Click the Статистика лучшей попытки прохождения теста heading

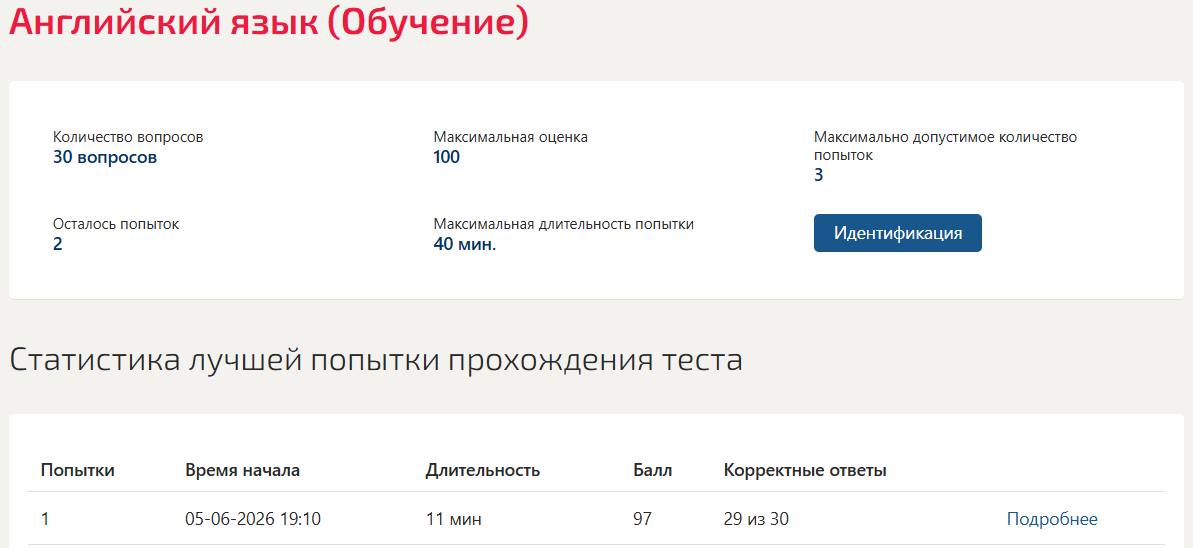[376, 361]
